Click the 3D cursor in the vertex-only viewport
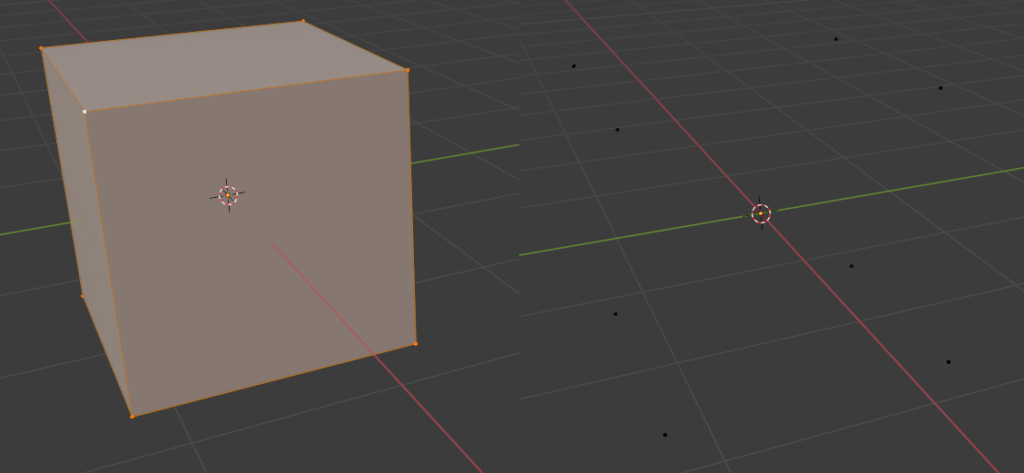Screen dimensions: 1024x473 point(761,213)
